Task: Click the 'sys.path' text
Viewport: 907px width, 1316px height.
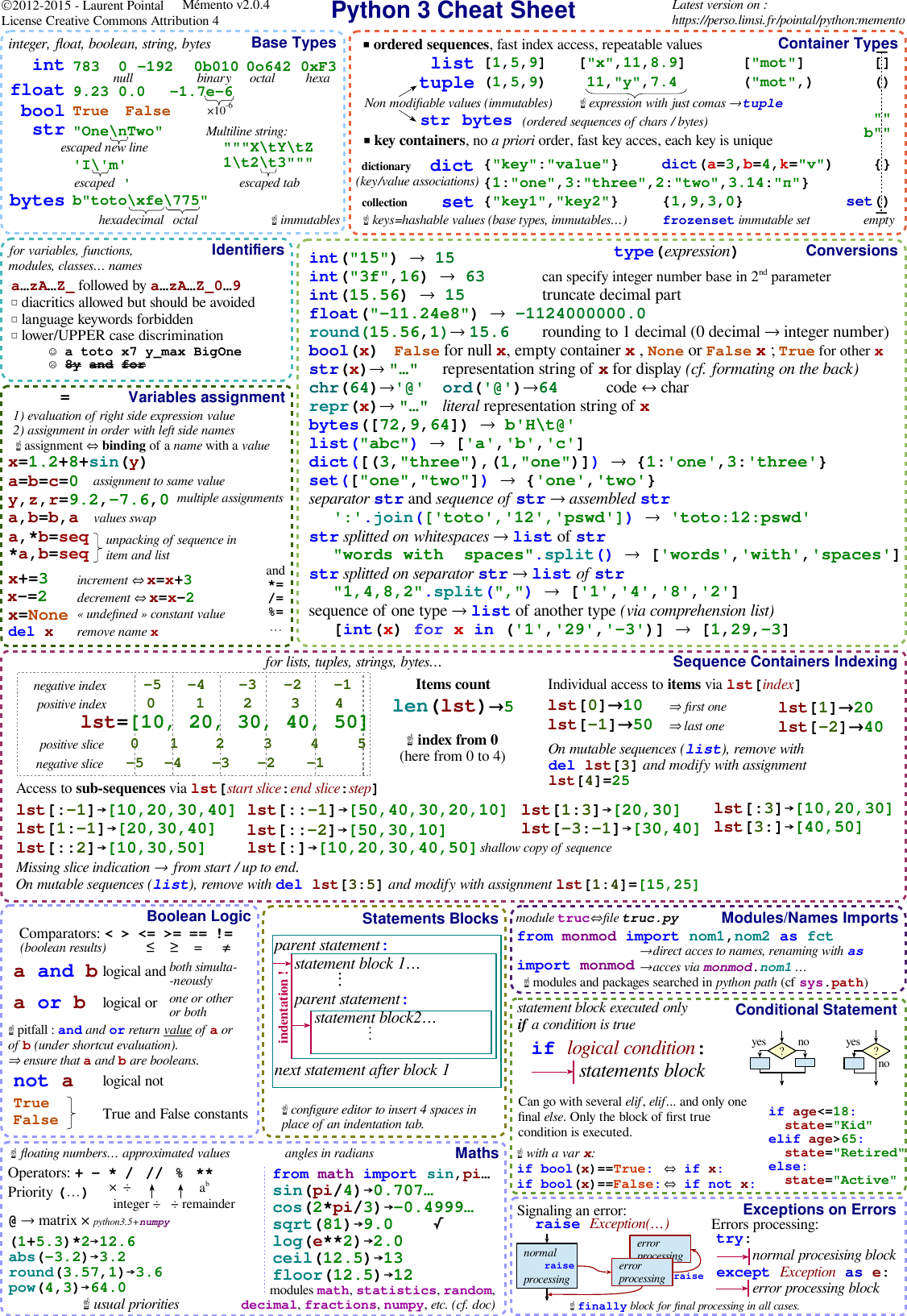Action: [x=832, y=982]
